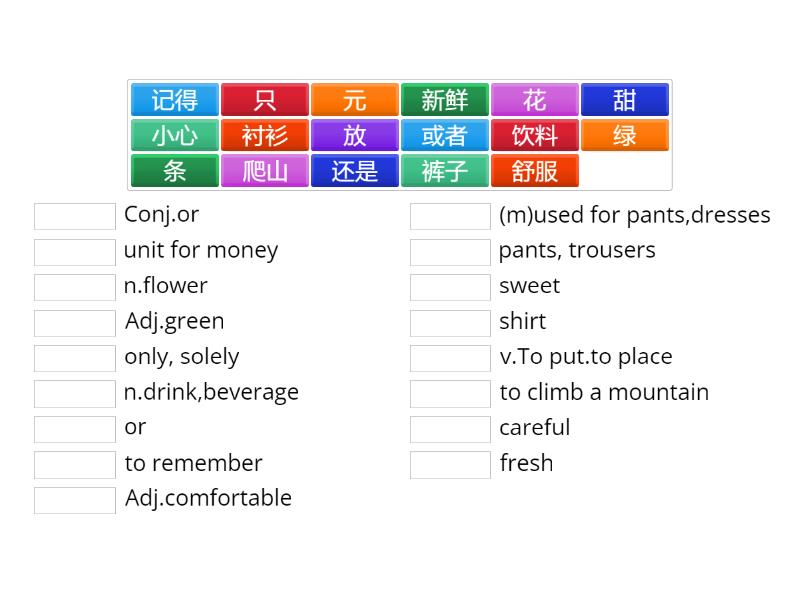This screenshot has height=600, width=800.
Task: Click the 爬山 tile
Action: [265, 171]
